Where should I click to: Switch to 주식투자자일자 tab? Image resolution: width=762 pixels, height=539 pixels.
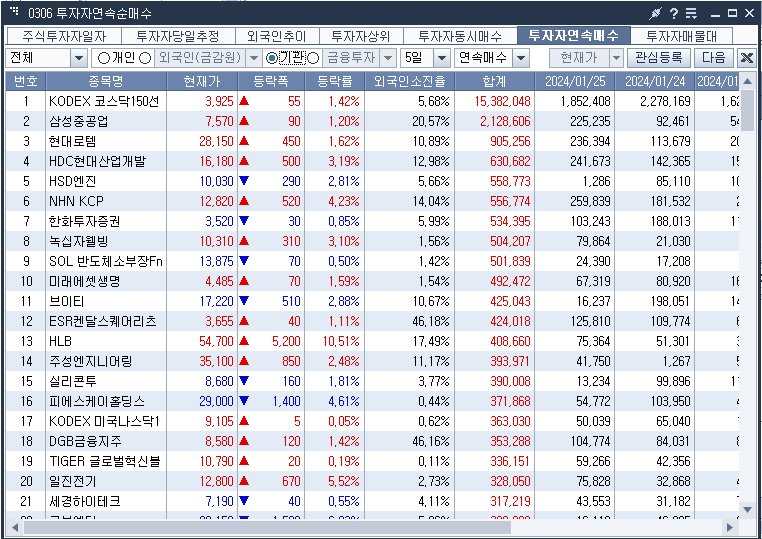(64, 36)
